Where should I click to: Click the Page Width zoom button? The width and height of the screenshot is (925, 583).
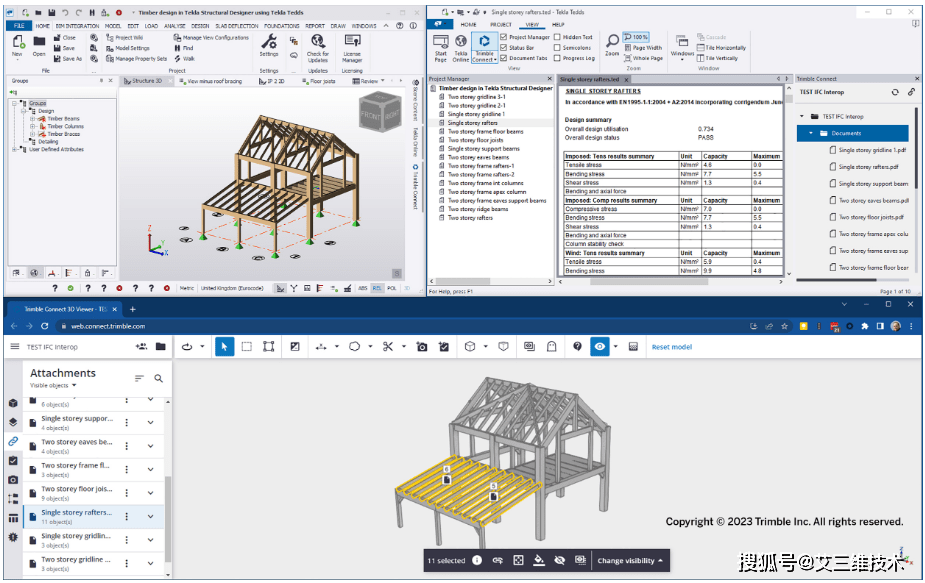tap(643, 48)
